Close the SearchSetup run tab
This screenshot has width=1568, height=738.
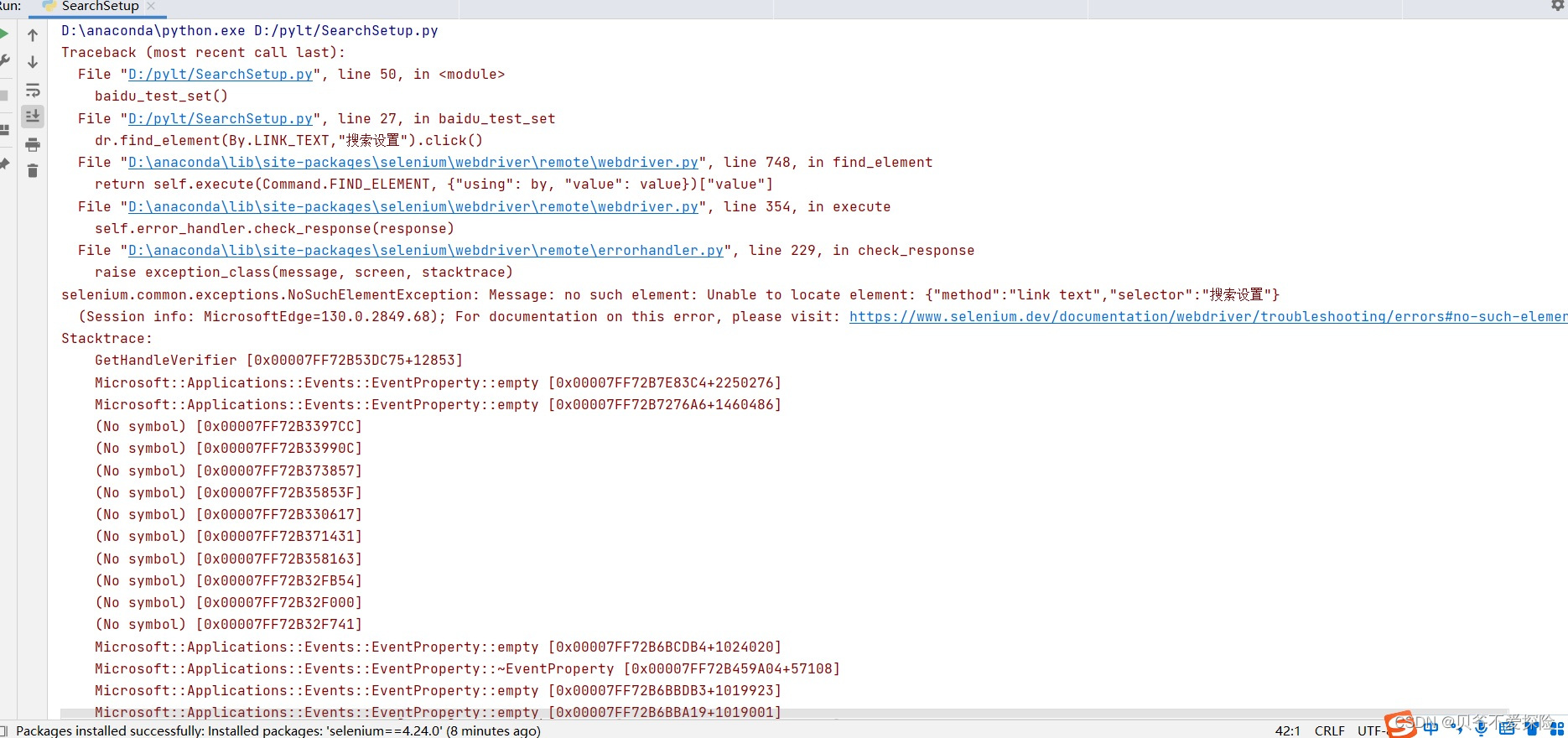(x=151, y=6)
